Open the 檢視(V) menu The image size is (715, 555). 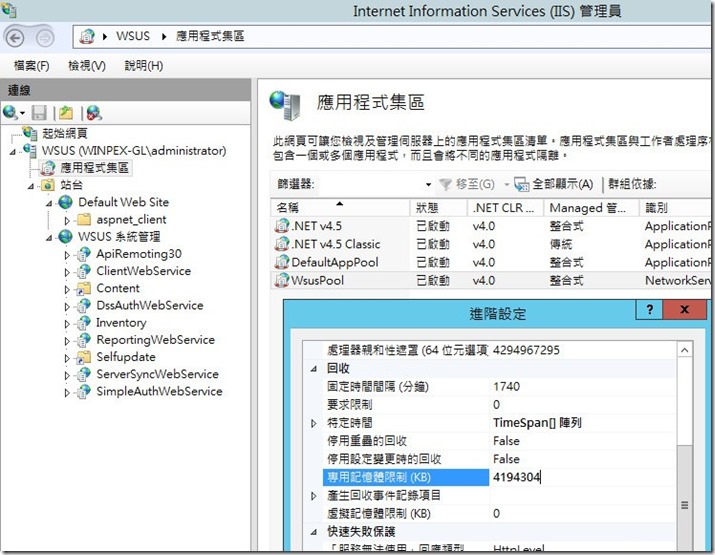(87, 66)
